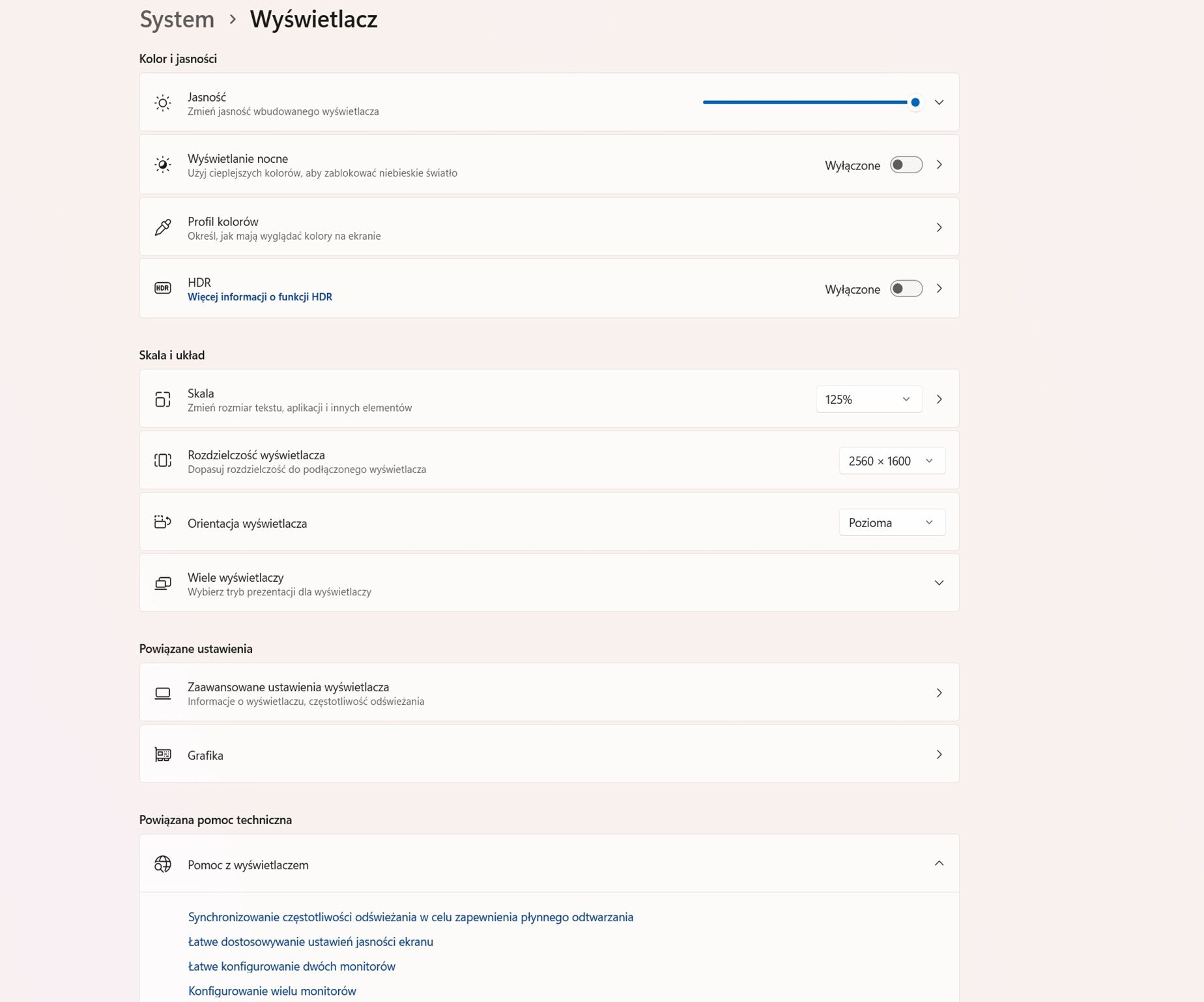Navigate to System breadcrumb
Viewport: 1204px width, 1002px height.
click(x=175, y=19)
